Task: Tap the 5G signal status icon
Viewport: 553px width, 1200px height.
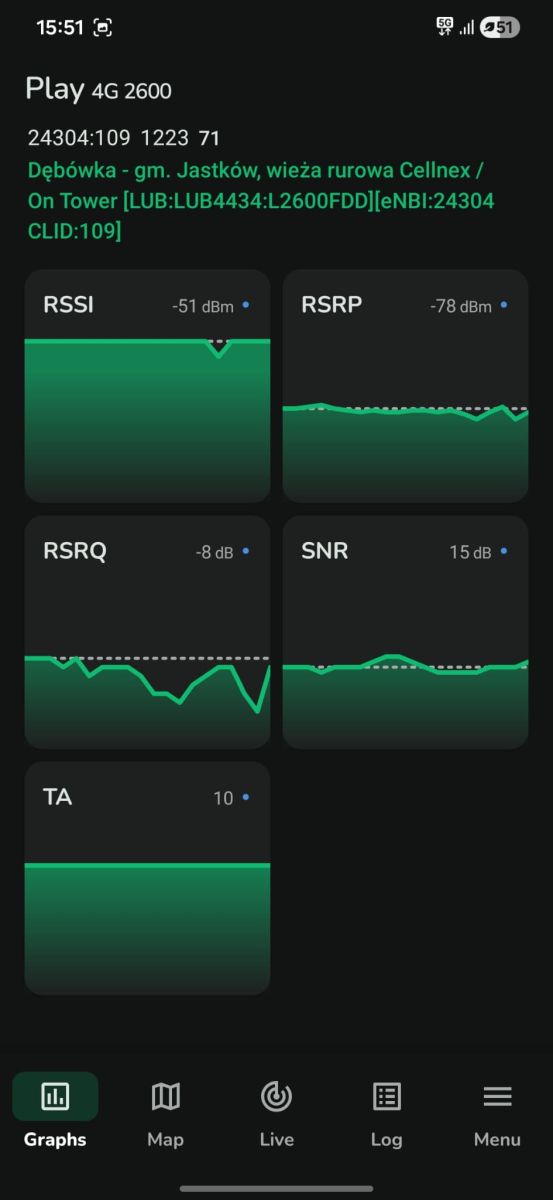Action: (445, 28)
